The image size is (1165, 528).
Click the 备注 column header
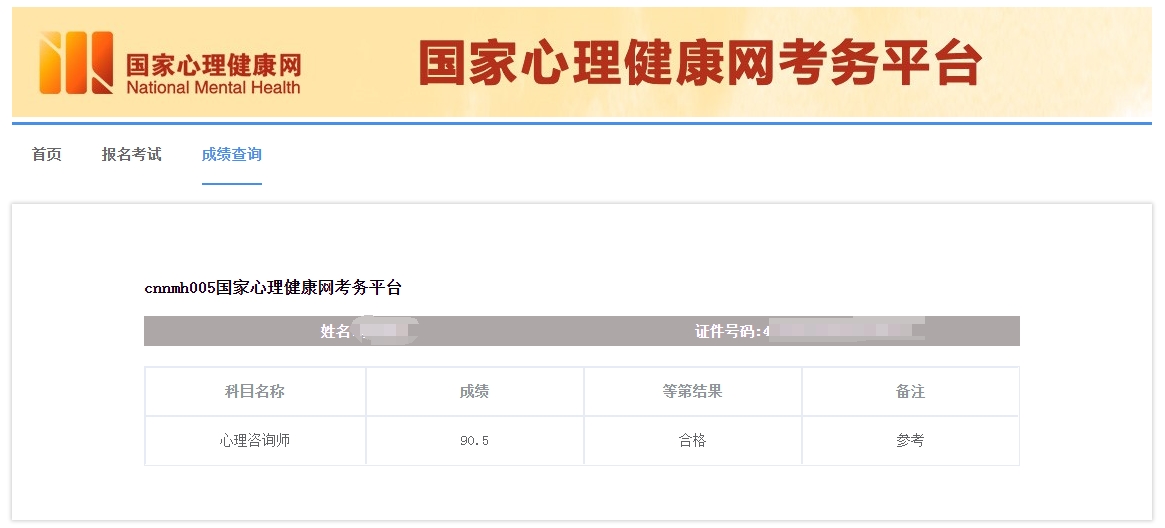pos(910,391)
